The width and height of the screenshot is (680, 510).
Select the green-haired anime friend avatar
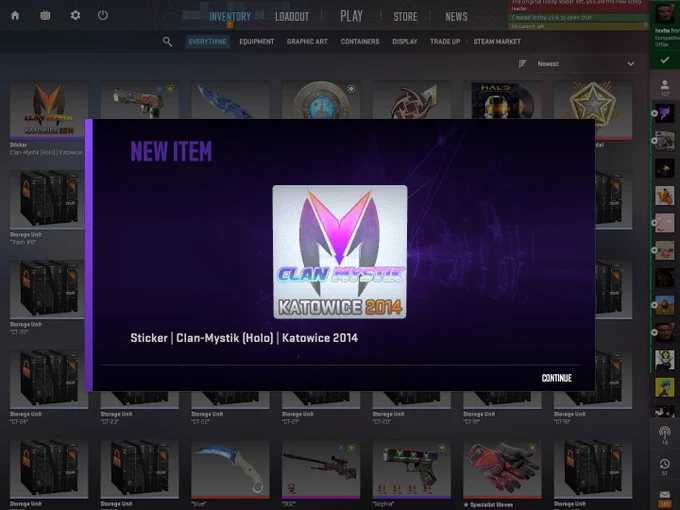664,360
